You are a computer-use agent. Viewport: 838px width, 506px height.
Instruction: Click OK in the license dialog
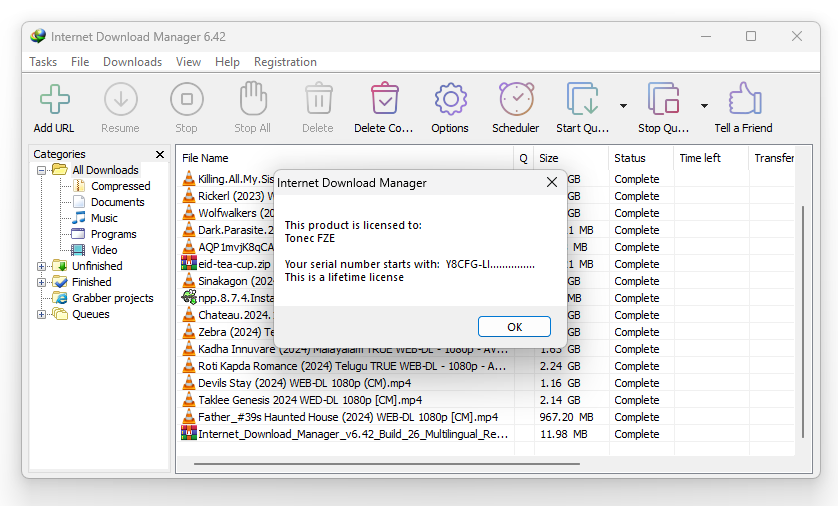click(x=514, y=326)
